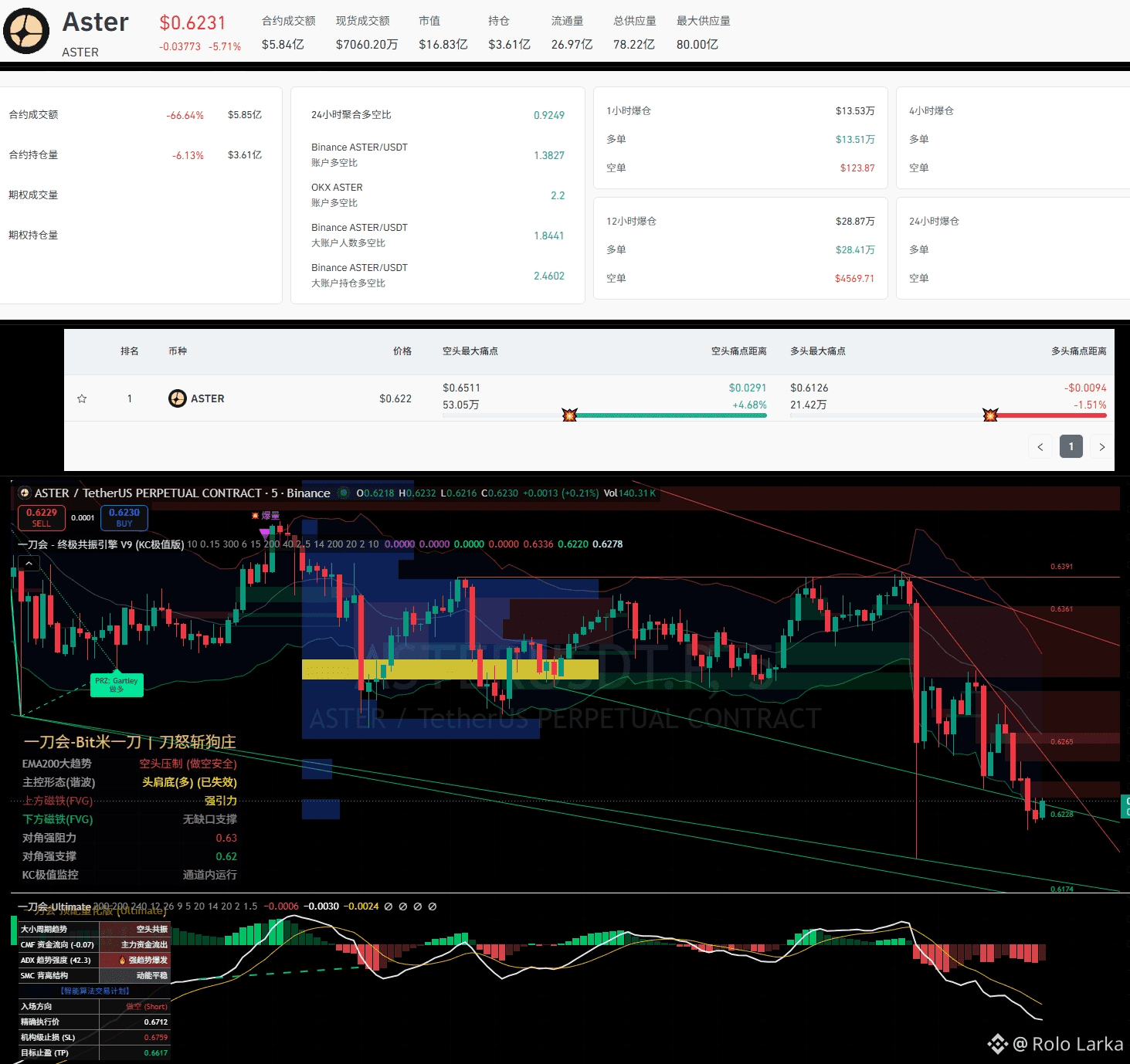The image size is (1130, 1064).
Task: Click the fire icon beside 强趋势爆发
Action: (x=122, y=961)
